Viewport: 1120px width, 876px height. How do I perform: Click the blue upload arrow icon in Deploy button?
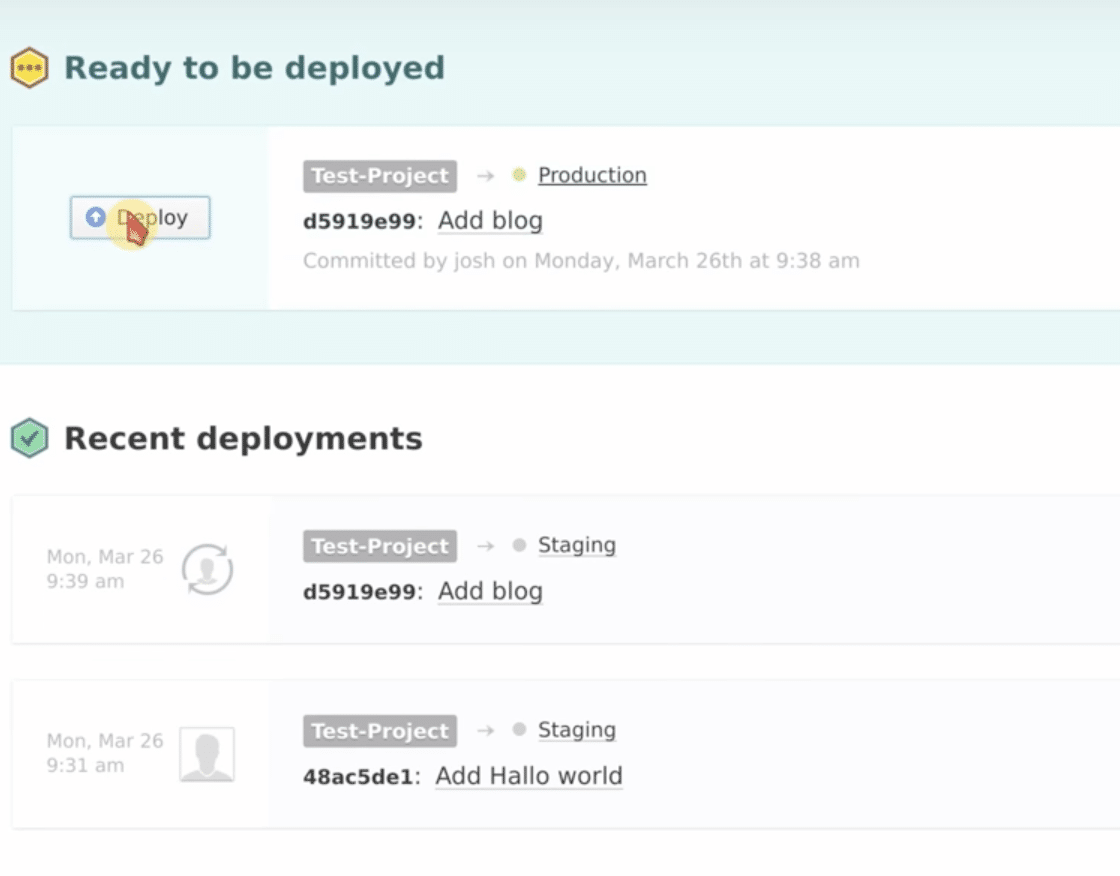tap(96, 216)
